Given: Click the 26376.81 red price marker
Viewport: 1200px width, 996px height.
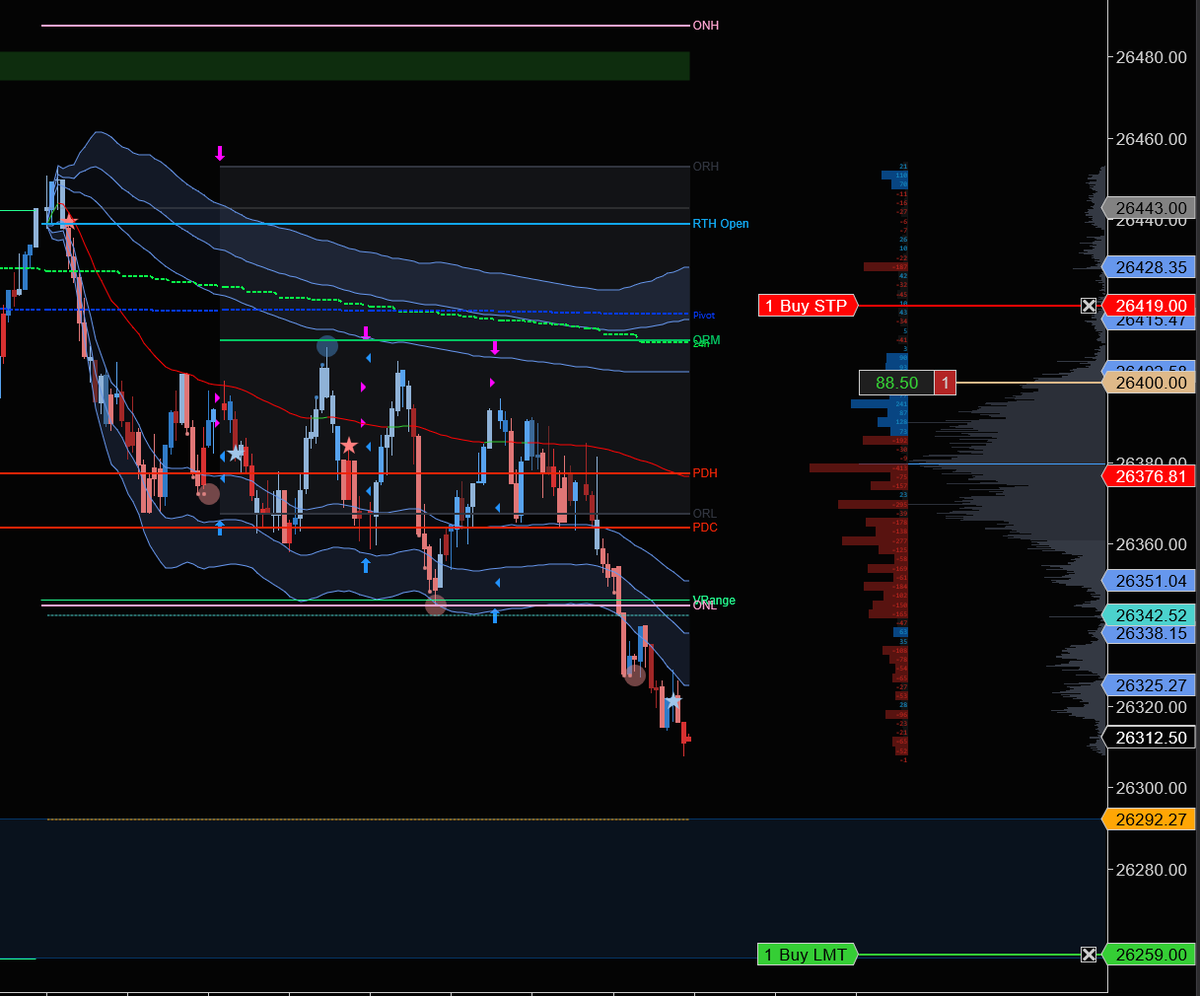Looking at the screenshot, I should [1150, 476].
